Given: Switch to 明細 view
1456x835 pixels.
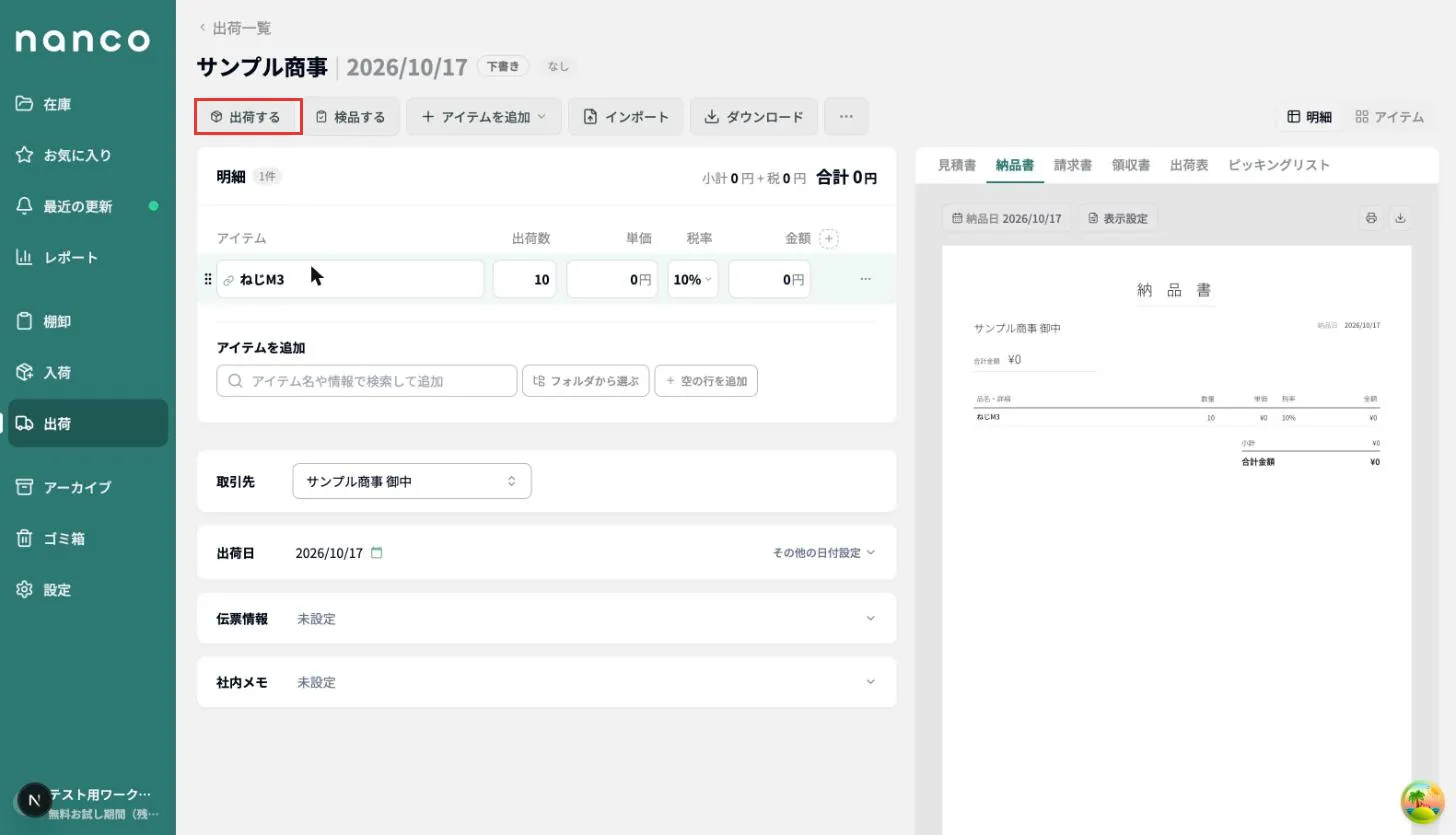Looking at the screenshot, I should pyautogui.click(x=1309, y=117).
